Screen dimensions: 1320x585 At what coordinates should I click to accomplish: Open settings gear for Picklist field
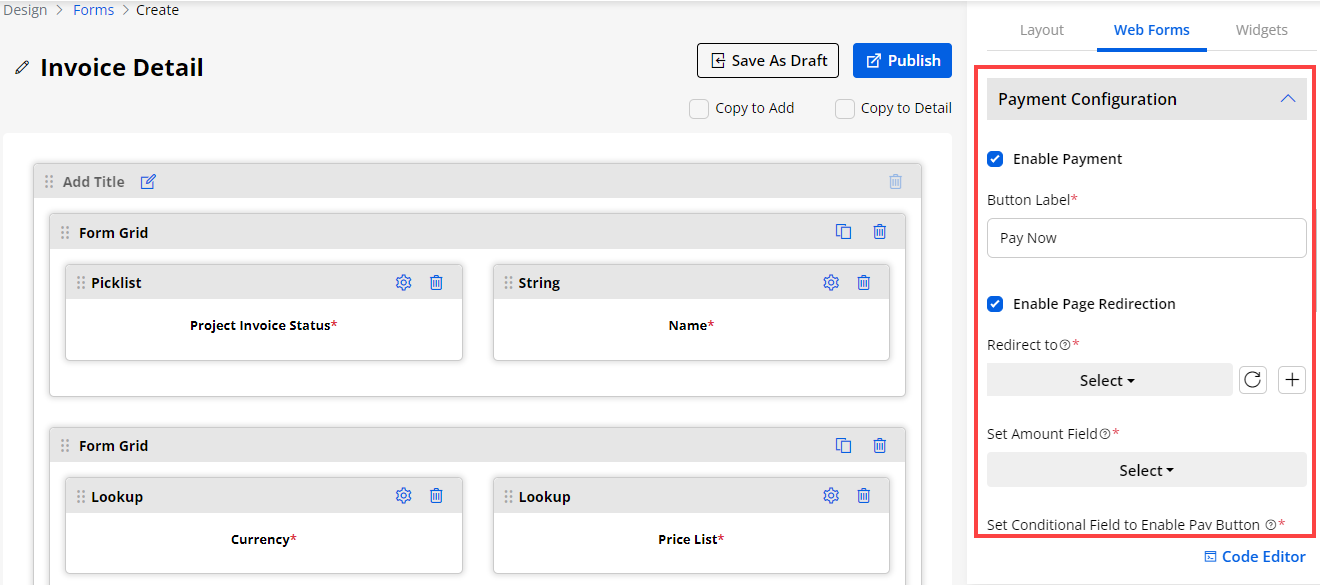pos(404,283)
